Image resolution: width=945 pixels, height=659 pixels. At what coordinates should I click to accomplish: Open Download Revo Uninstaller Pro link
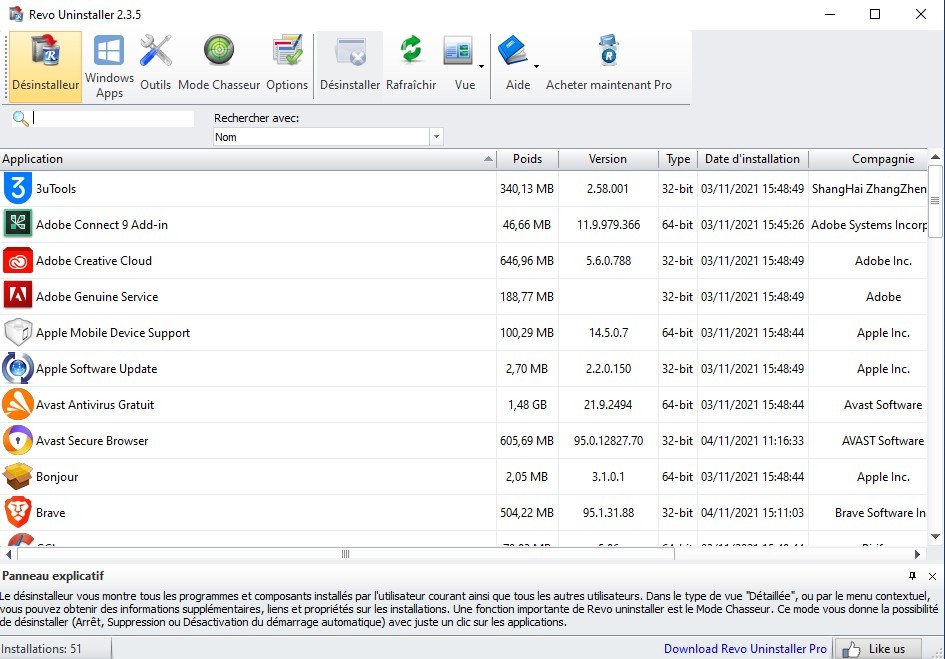tap(746, 649)
